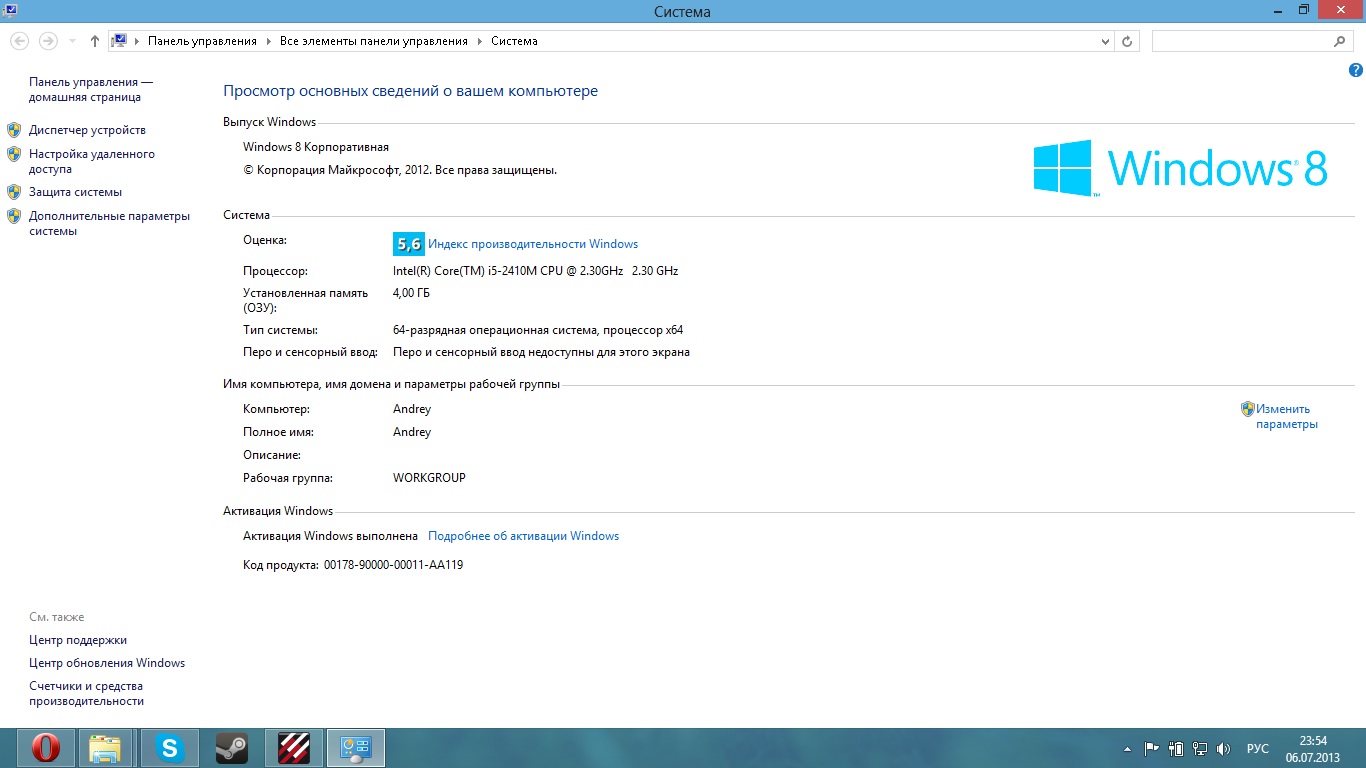Select product code 00178-90000-00011-AA119
This screenshot has width=1366, height=768.
(x=394, y=565)
